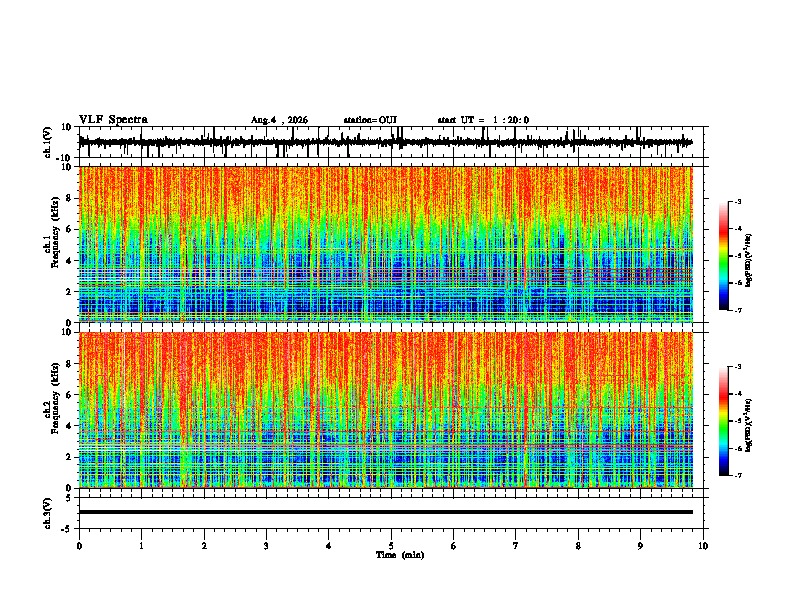Click the '6' tick on the time axis
Image resolution: width=792 pixels, height=612 pixels.
(x=454, y=546)
